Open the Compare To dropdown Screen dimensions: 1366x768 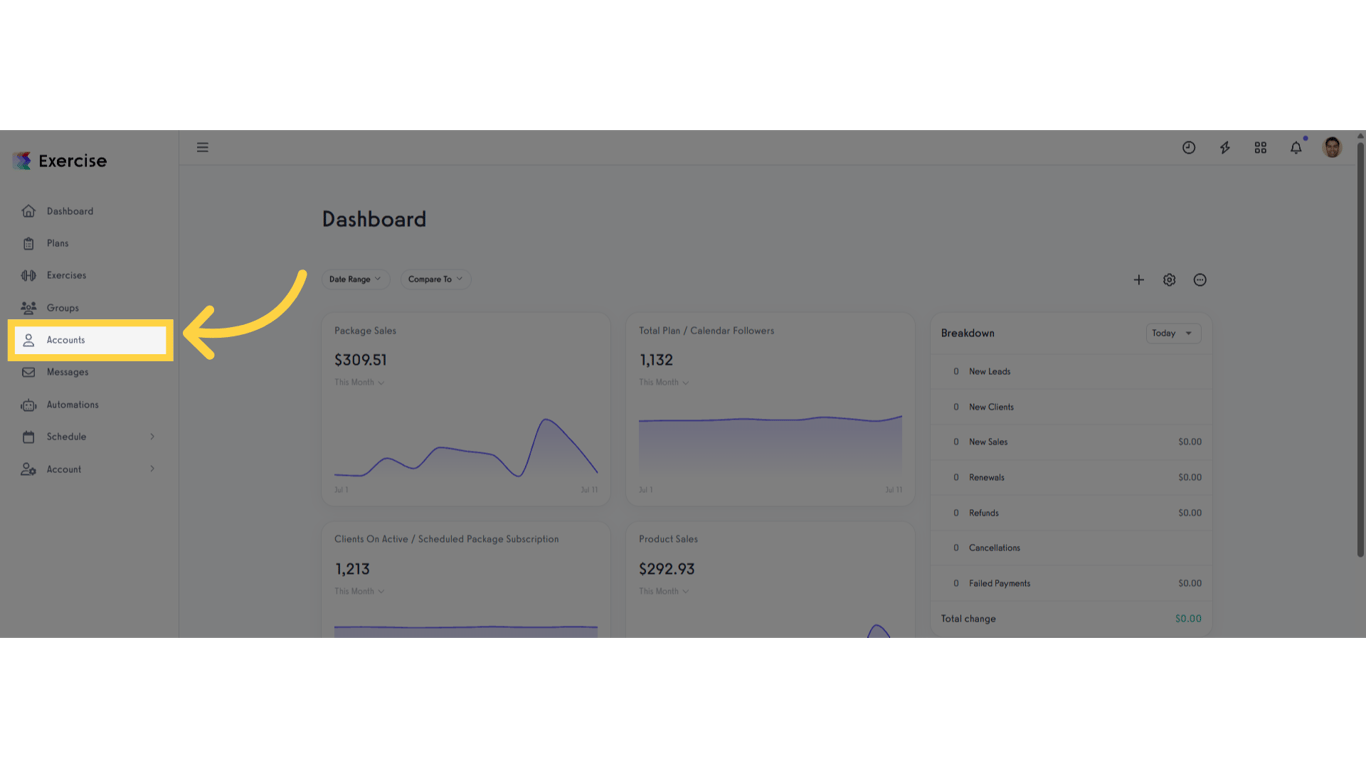(x=435, y=279)
